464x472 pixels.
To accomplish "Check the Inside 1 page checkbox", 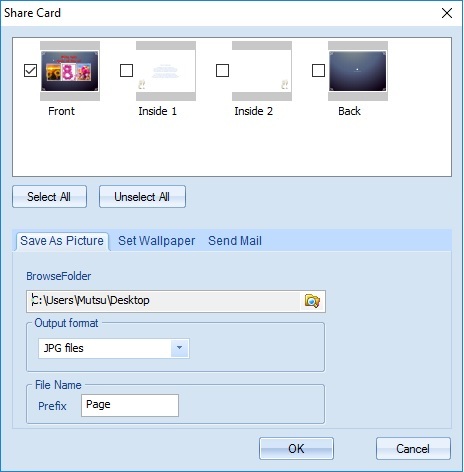I will click(x=126, y=71).
